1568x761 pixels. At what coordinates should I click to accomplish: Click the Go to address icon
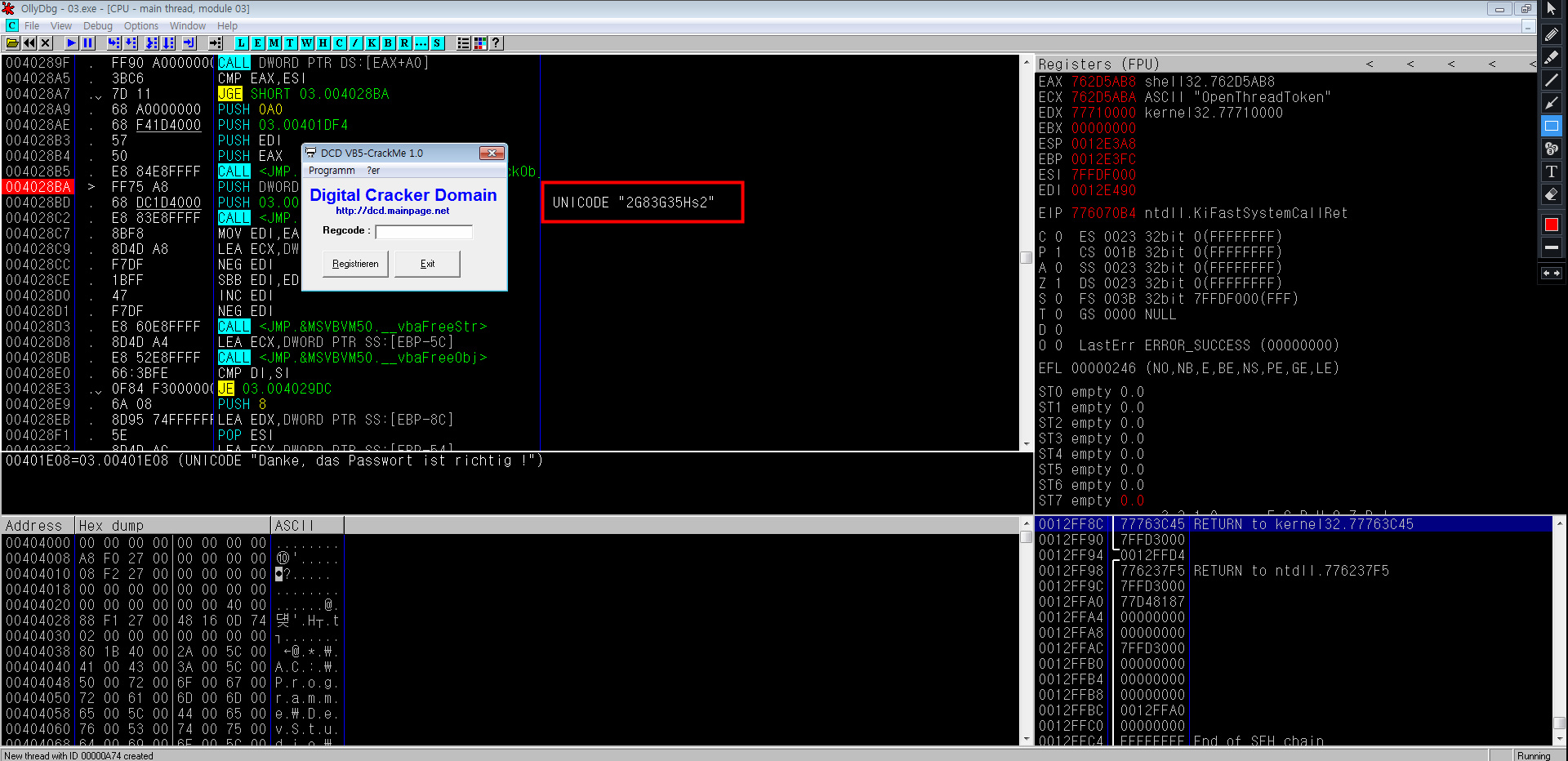pos(216,43)
